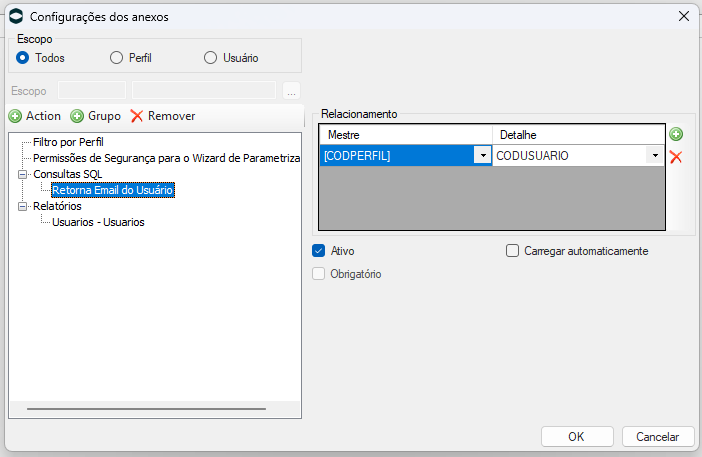The width and height of the screenshot is (702, 457).
Task: Add relationship row with green plus icon
Action: click(x=676, y=134)
